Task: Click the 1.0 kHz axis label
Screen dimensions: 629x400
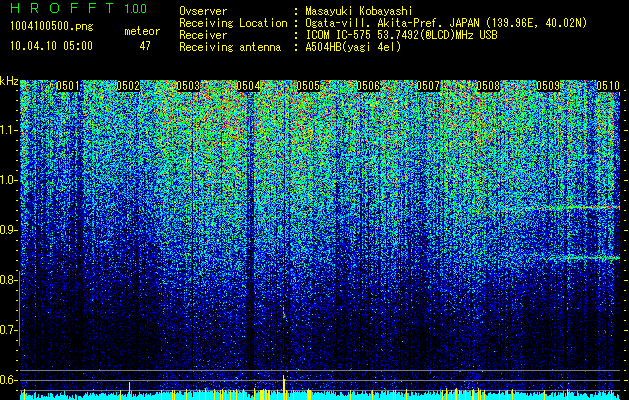Action: click(x=7, y=181)
